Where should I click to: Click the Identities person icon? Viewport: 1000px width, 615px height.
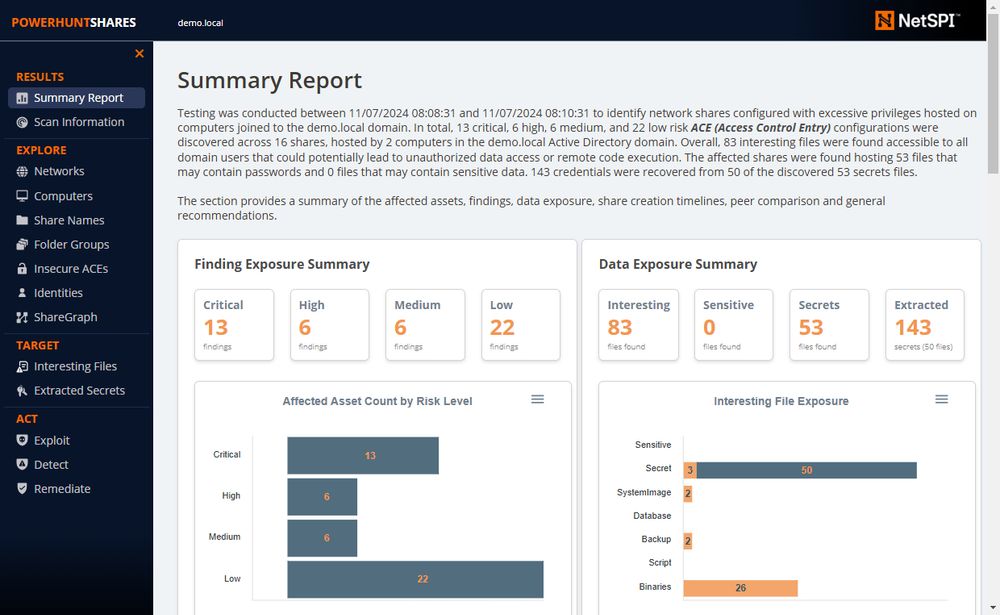click(22, 293)
